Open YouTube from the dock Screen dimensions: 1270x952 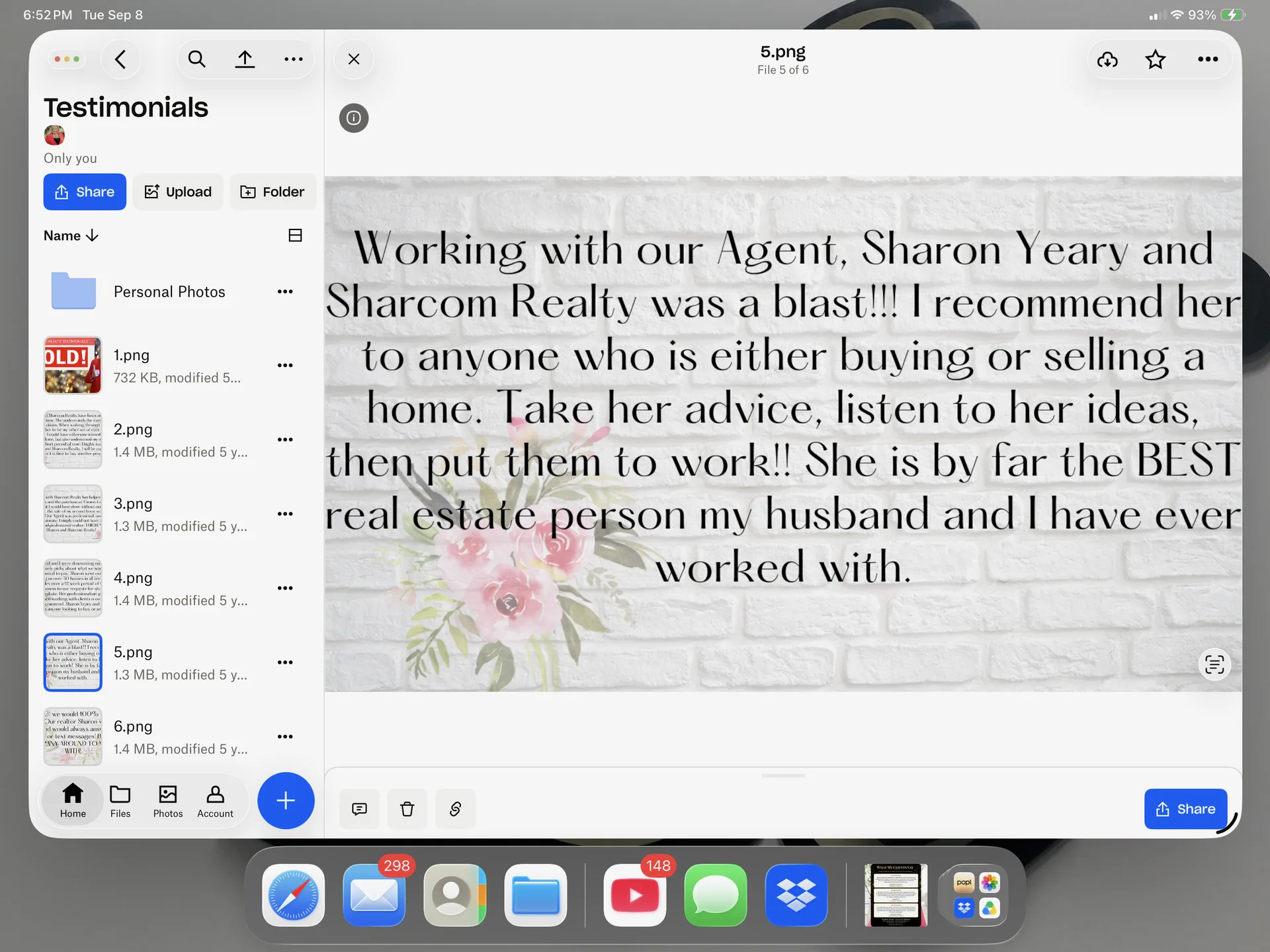635,895
